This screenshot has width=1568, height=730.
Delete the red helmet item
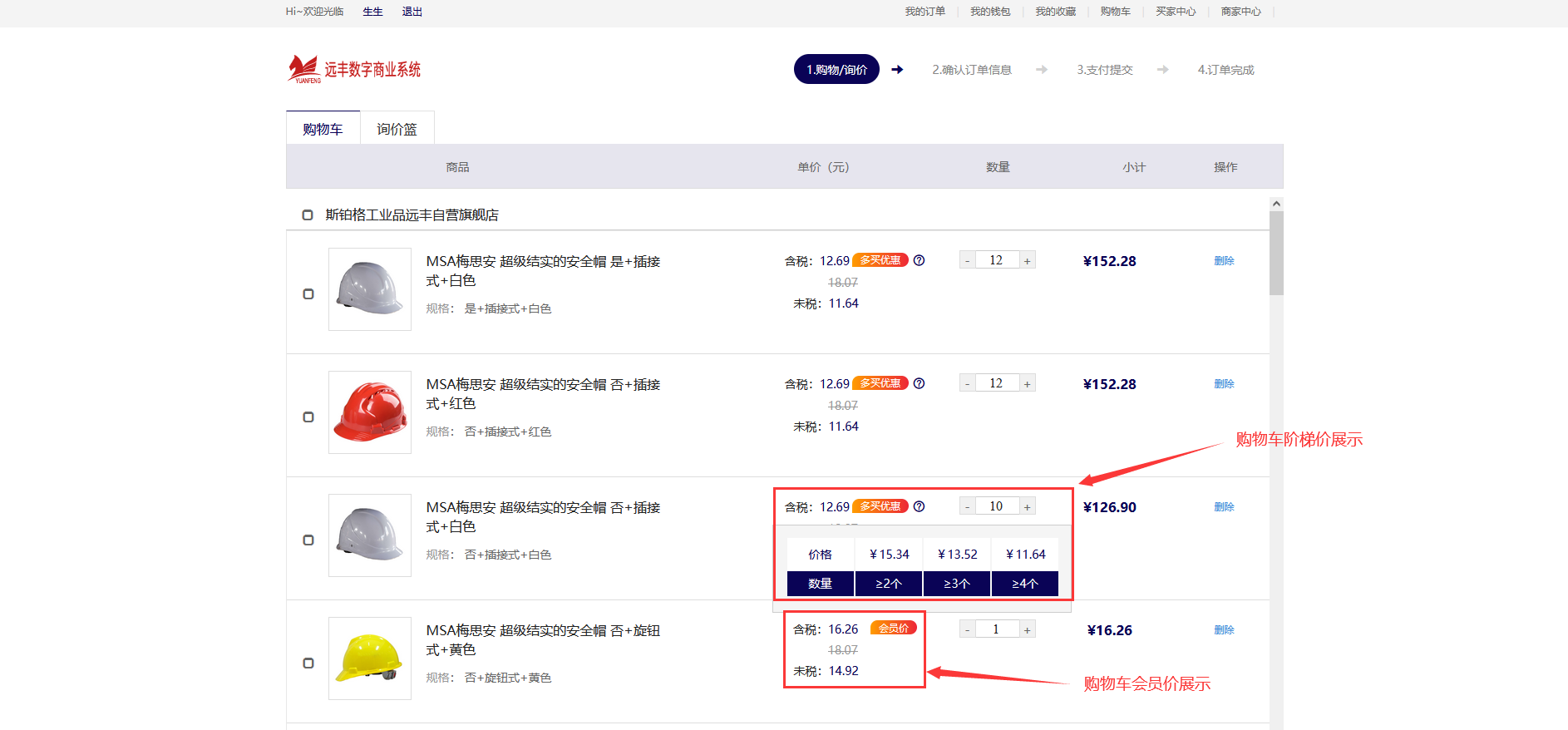[1224, 384]
